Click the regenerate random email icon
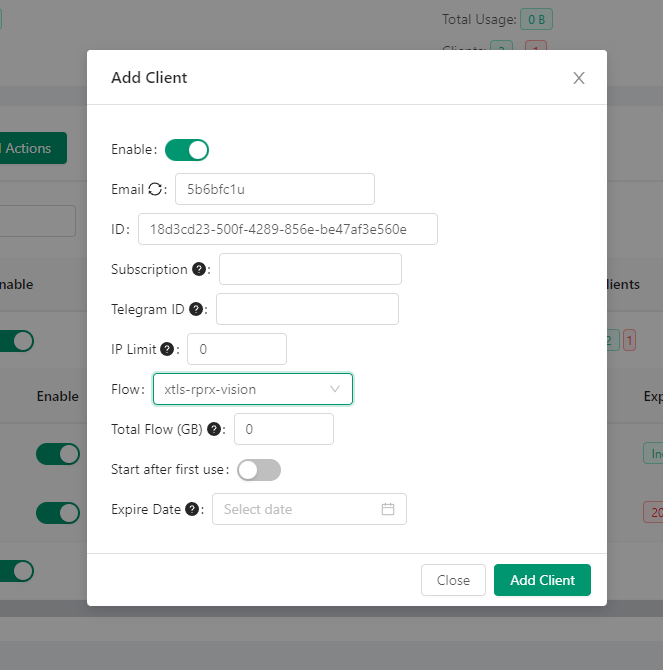 (154, 189)
